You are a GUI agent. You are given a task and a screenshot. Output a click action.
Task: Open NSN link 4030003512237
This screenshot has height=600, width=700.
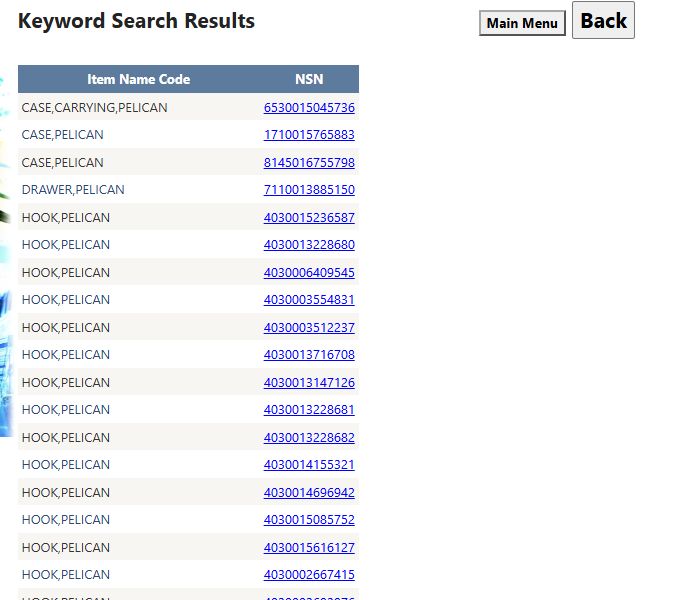(309, 327)
